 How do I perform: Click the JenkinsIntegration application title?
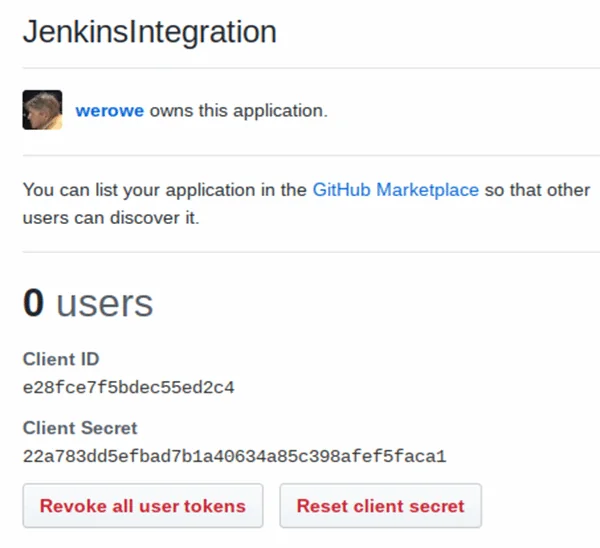[x=150, y=32]
